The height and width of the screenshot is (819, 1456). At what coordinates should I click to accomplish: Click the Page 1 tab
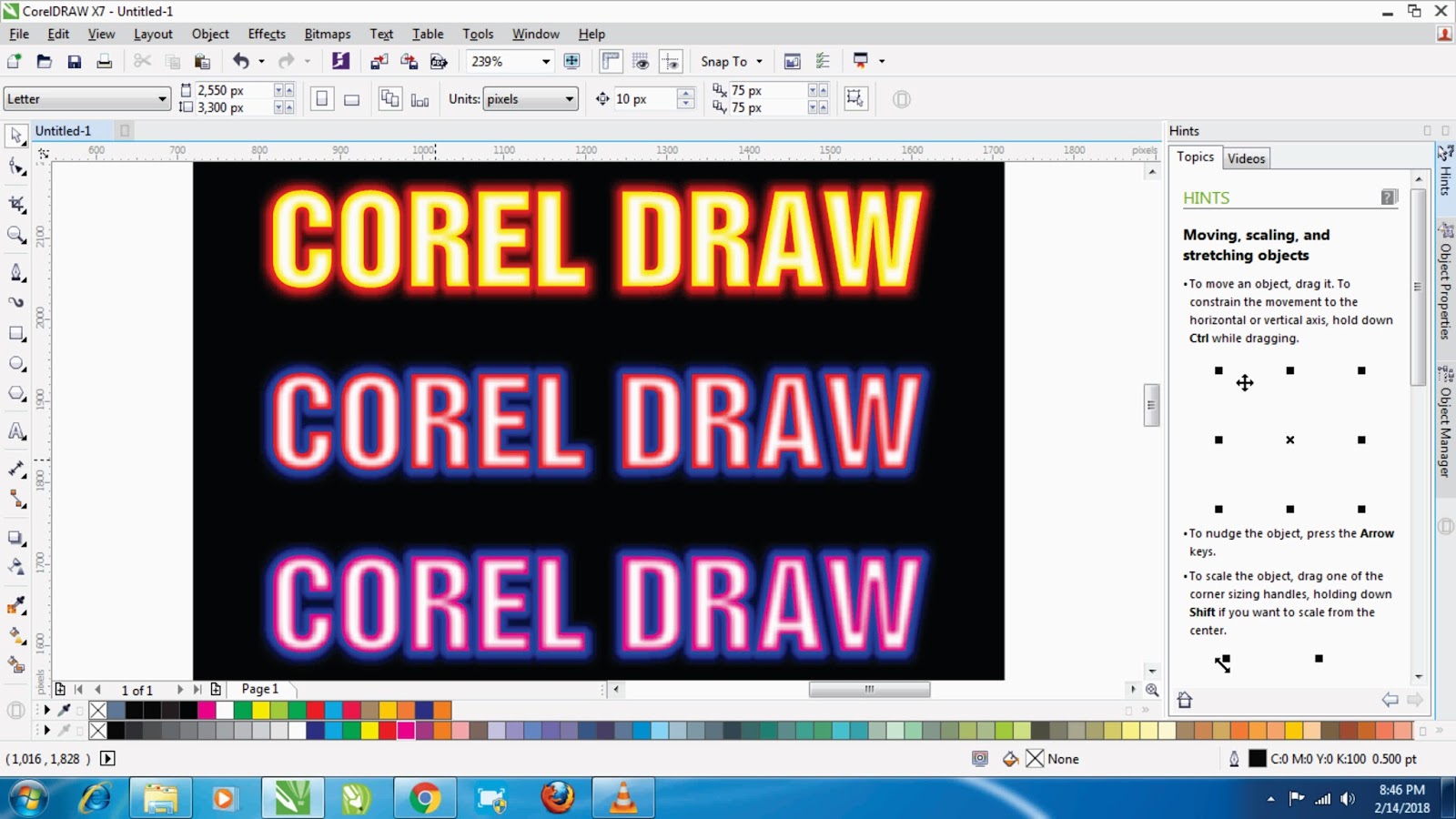point(260,689)
